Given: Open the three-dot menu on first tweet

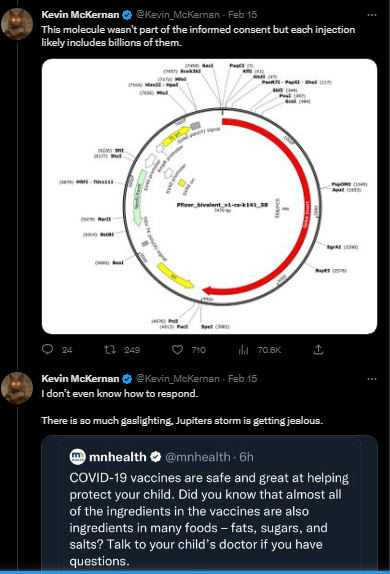Looking at the screenshot, I should click(372, 15).
